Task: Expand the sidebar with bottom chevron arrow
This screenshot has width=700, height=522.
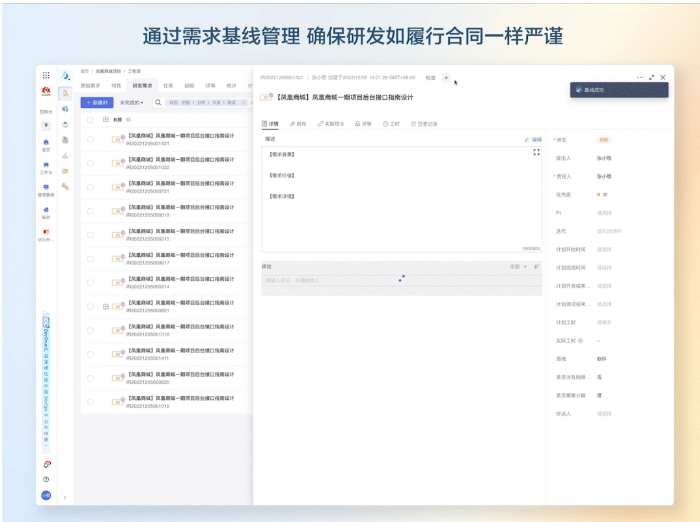Action: coord(65,497)
